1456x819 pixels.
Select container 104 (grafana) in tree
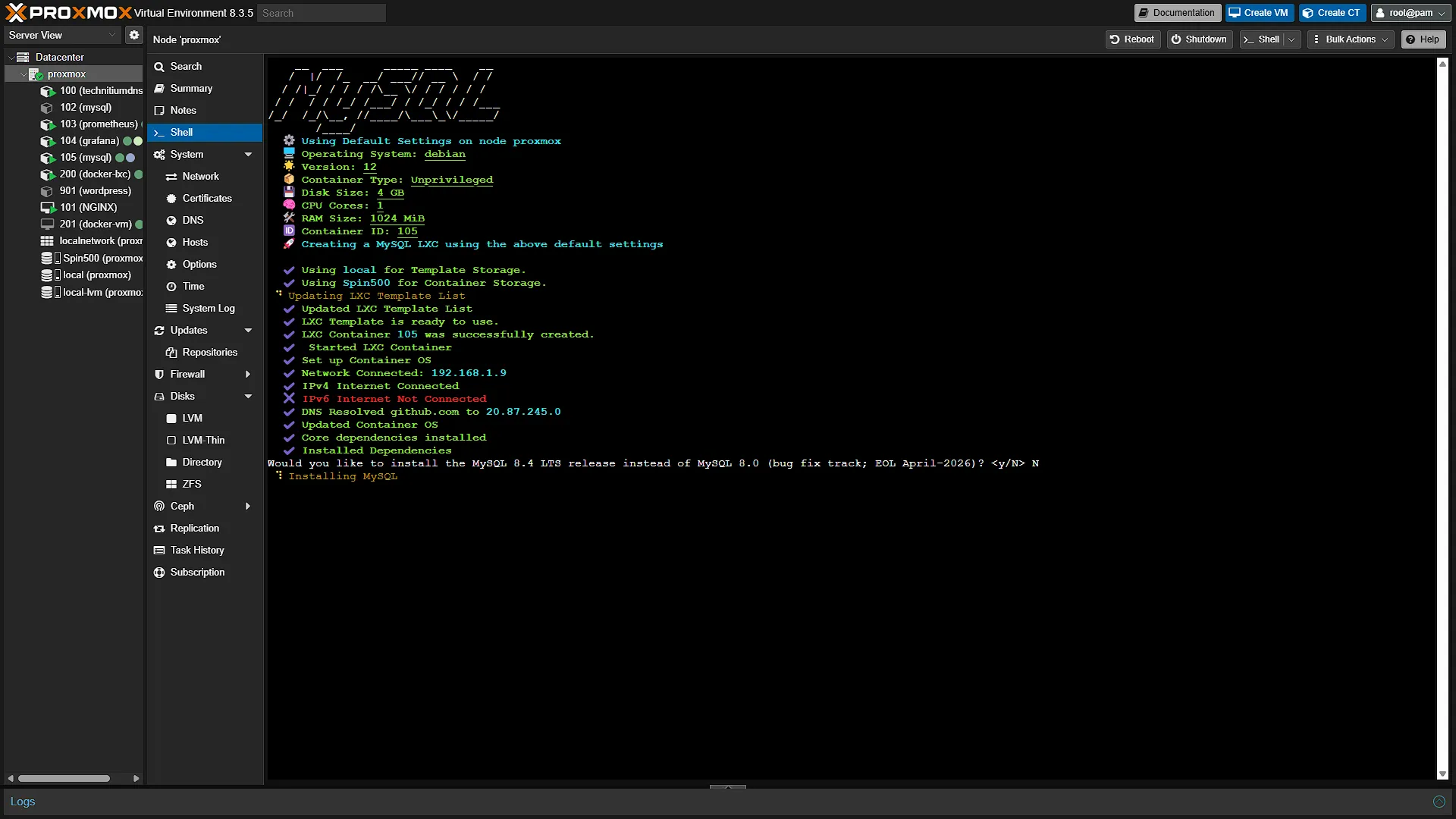click(91, 140)
